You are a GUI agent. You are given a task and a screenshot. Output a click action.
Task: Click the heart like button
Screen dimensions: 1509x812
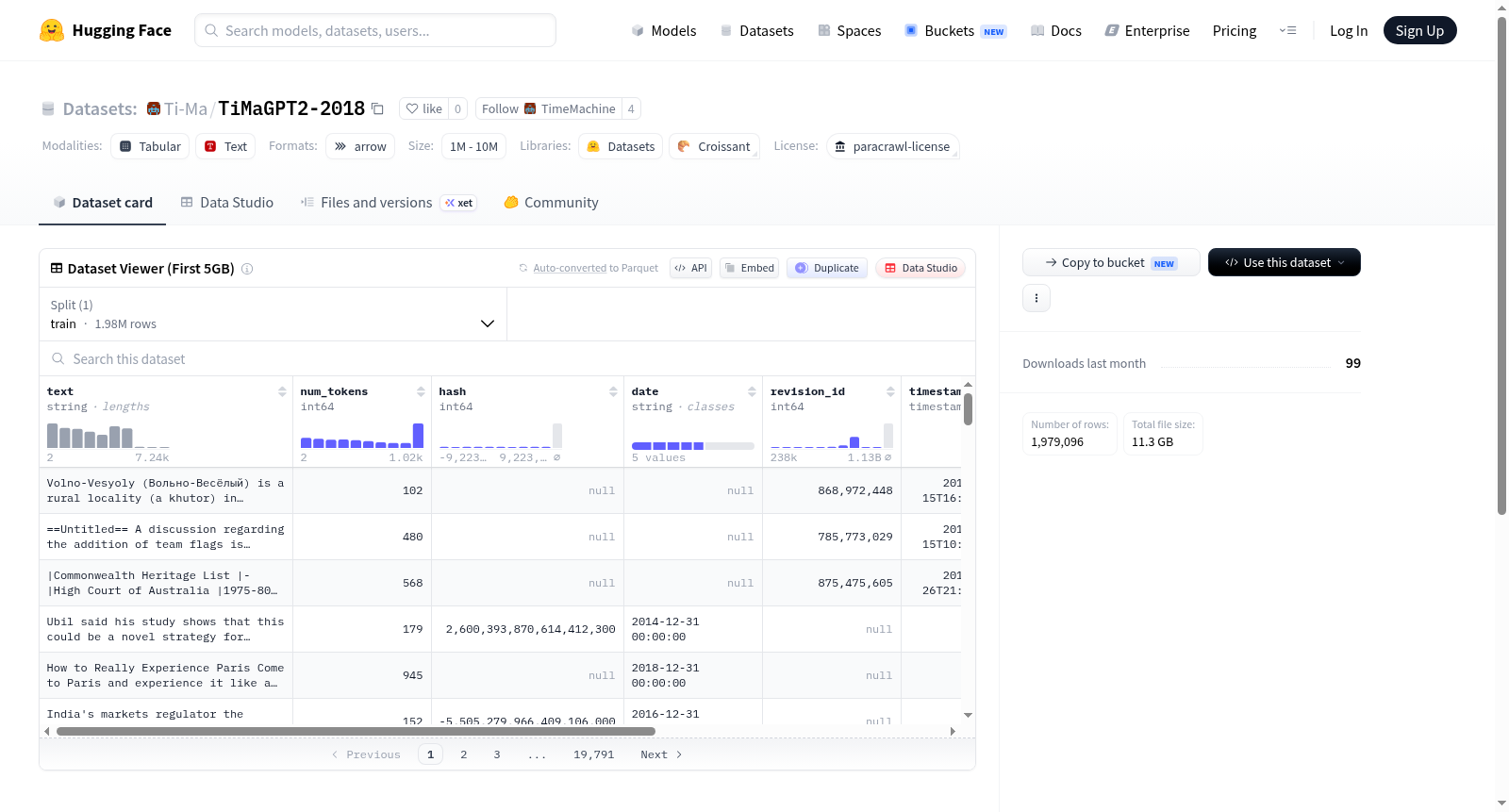(423, 108)
